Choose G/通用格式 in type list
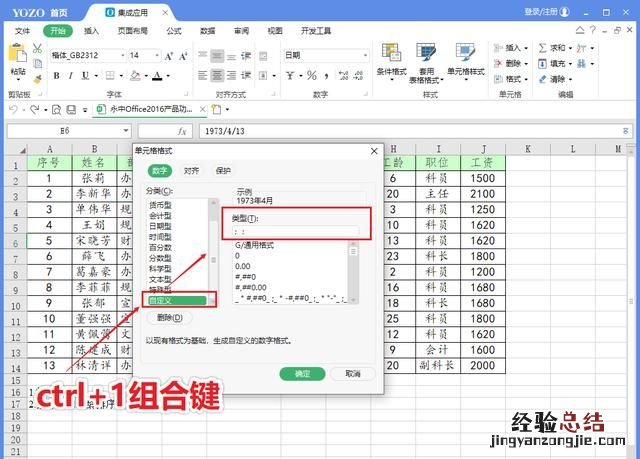 tap(254, 245)
